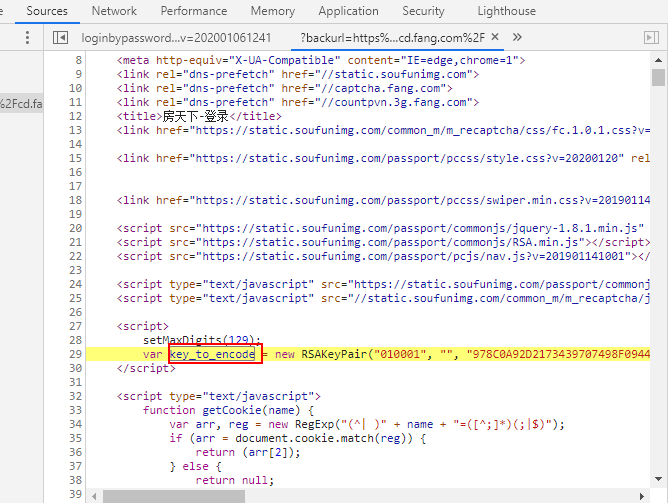
Task: Select the Security tab
Action: pyautogui.click(x=423, y=11)
